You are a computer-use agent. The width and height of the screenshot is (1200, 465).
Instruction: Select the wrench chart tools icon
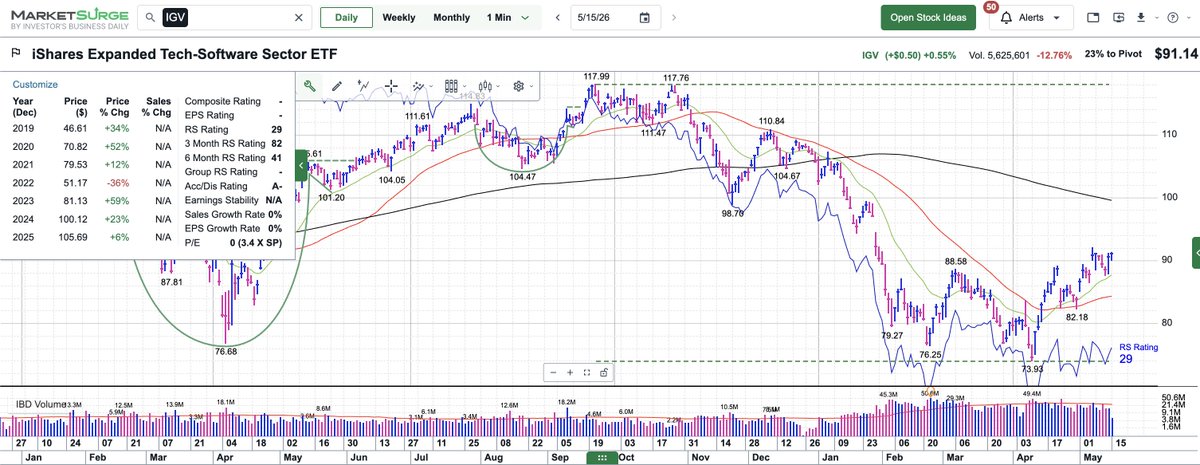click(310, 86)
